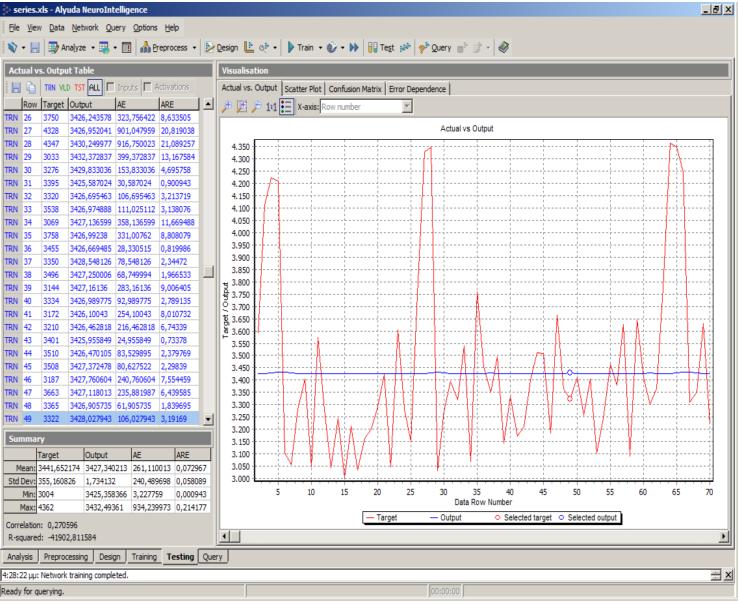
Task: Click the 1:1 reset zoom icon
Action: point(271,107)
